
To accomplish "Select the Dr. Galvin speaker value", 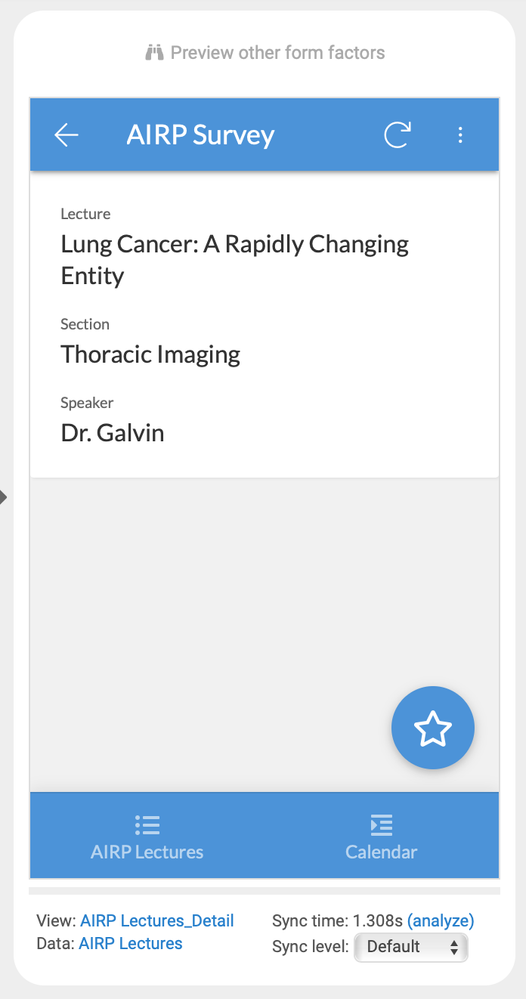I will coord(113,433).
